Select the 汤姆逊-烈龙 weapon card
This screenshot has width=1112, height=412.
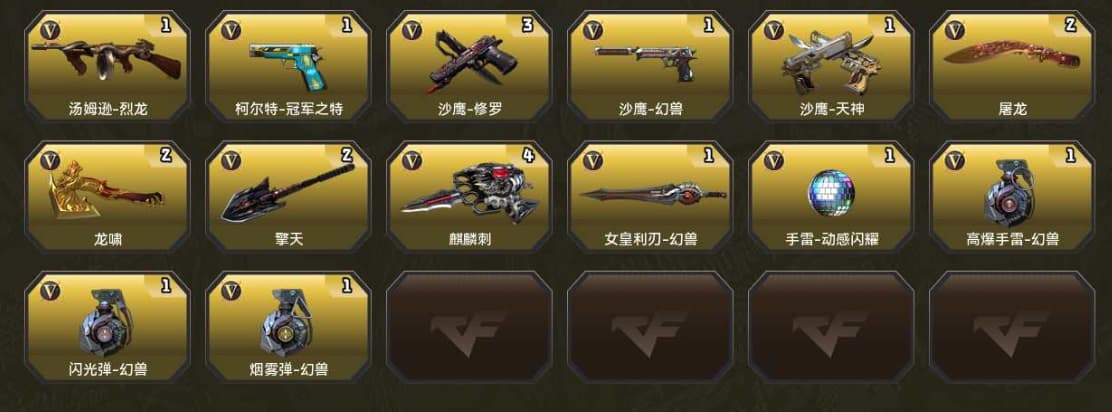click(107, 67)
